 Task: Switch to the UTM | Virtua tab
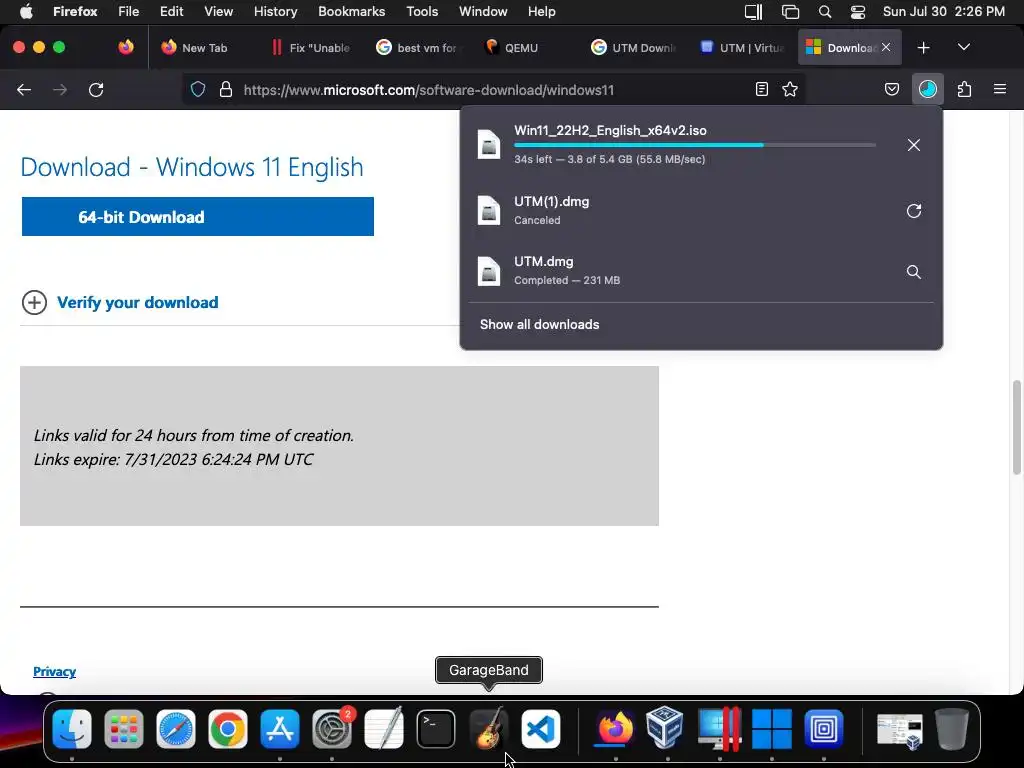[x=741, y=48]
